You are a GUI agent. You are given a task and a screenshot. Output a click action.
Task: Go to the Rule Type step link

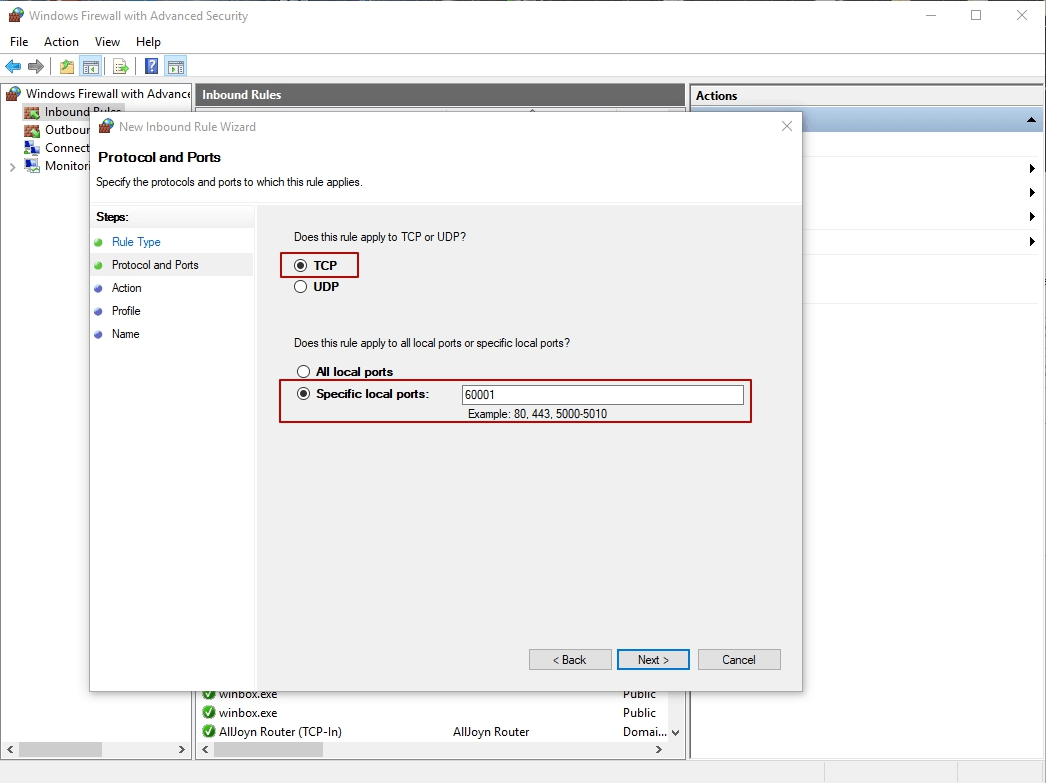pyautogui.click(x=136, y=241)
